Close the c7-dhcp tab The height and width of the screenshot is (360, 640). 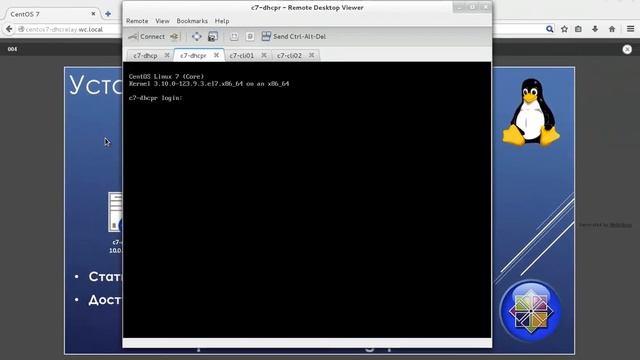click(167, 55)
